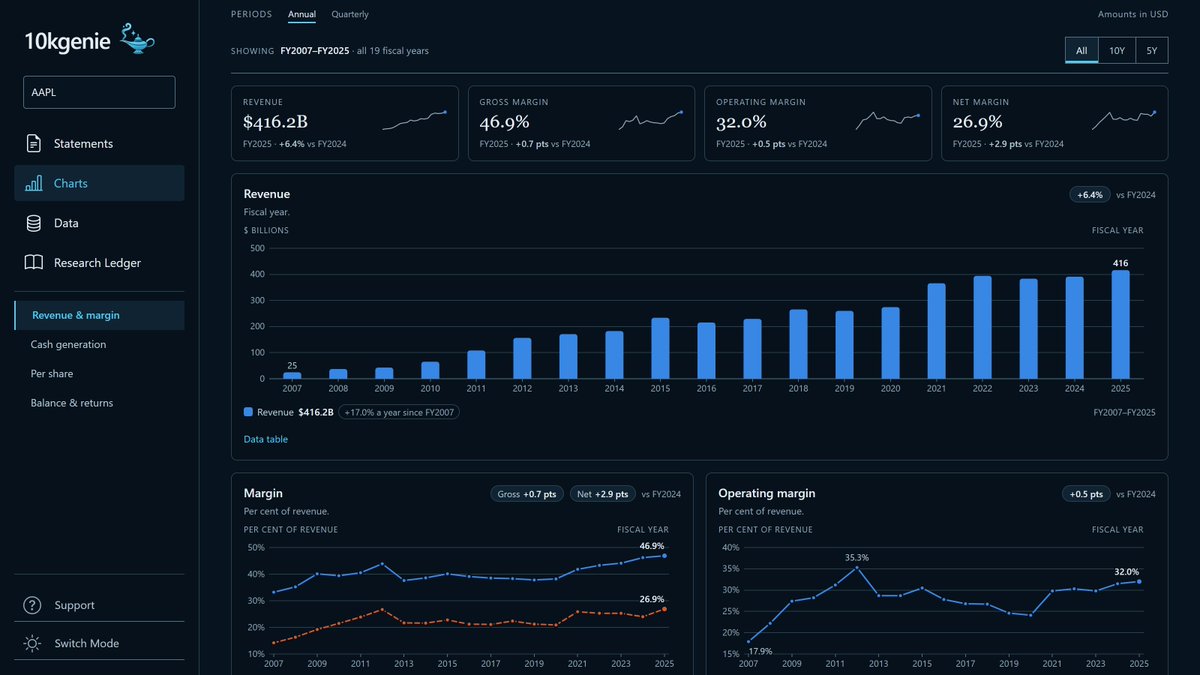Viewport: 1200px width, 675px height.
Task: Click the 46.9% gross margin end point
Action: pos(664,556)
